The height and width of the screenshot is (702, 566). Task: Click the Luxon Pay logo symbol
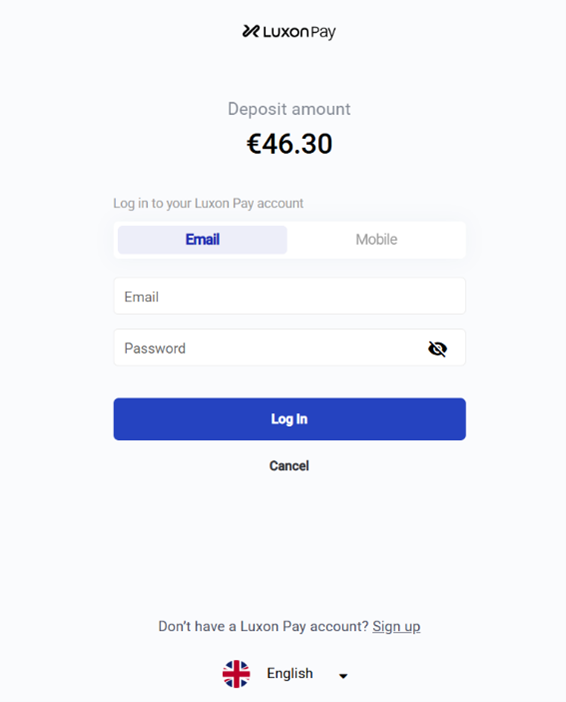251,31
